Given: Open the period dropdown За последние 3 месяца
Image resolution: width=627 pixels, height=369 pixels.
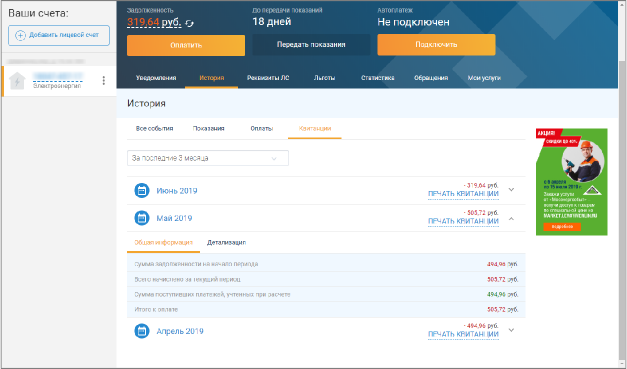Looking at the screenshot, I should pyautogui.click(x=208, y=158).
